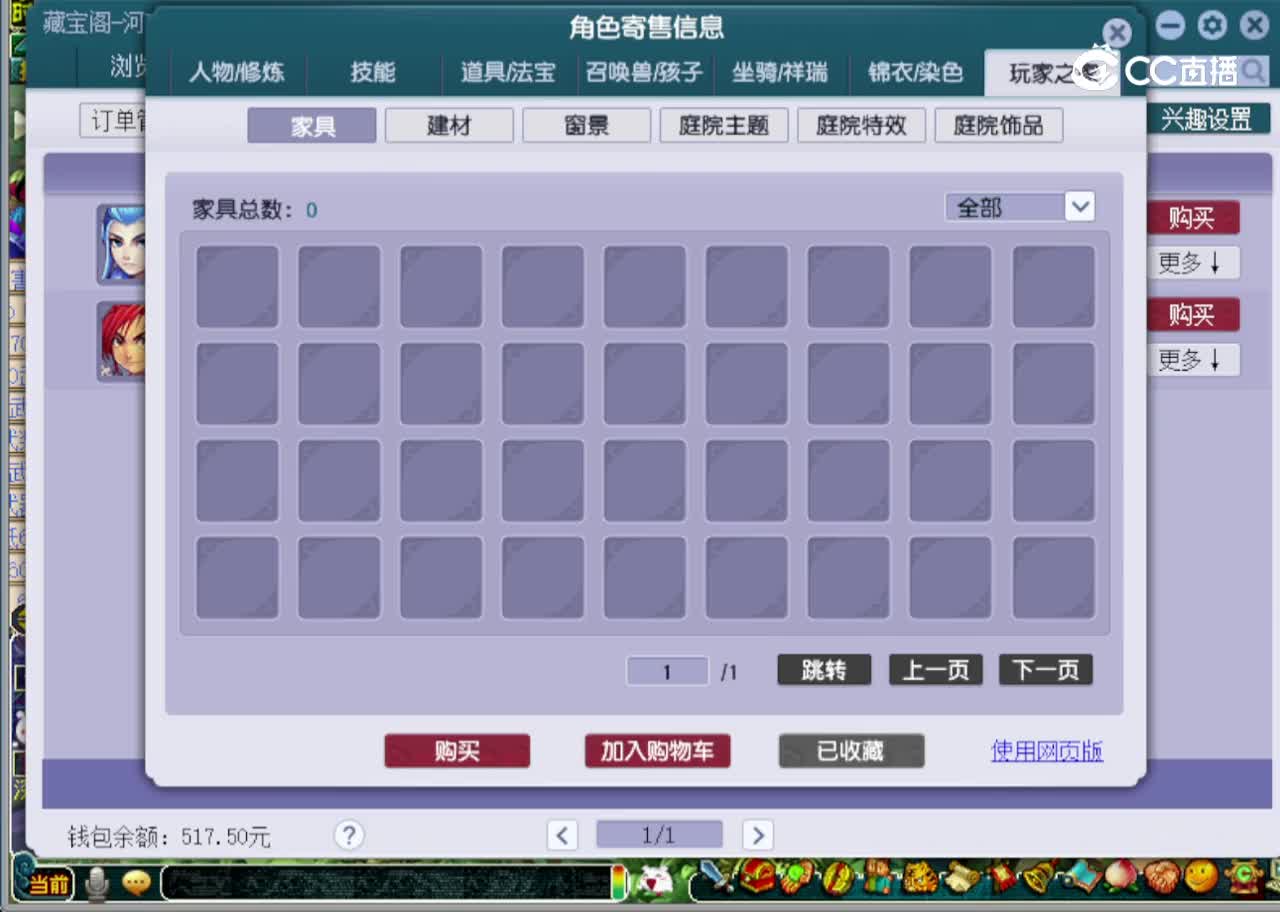Expand the first 更多 option on the right

tap(1193, 262)
